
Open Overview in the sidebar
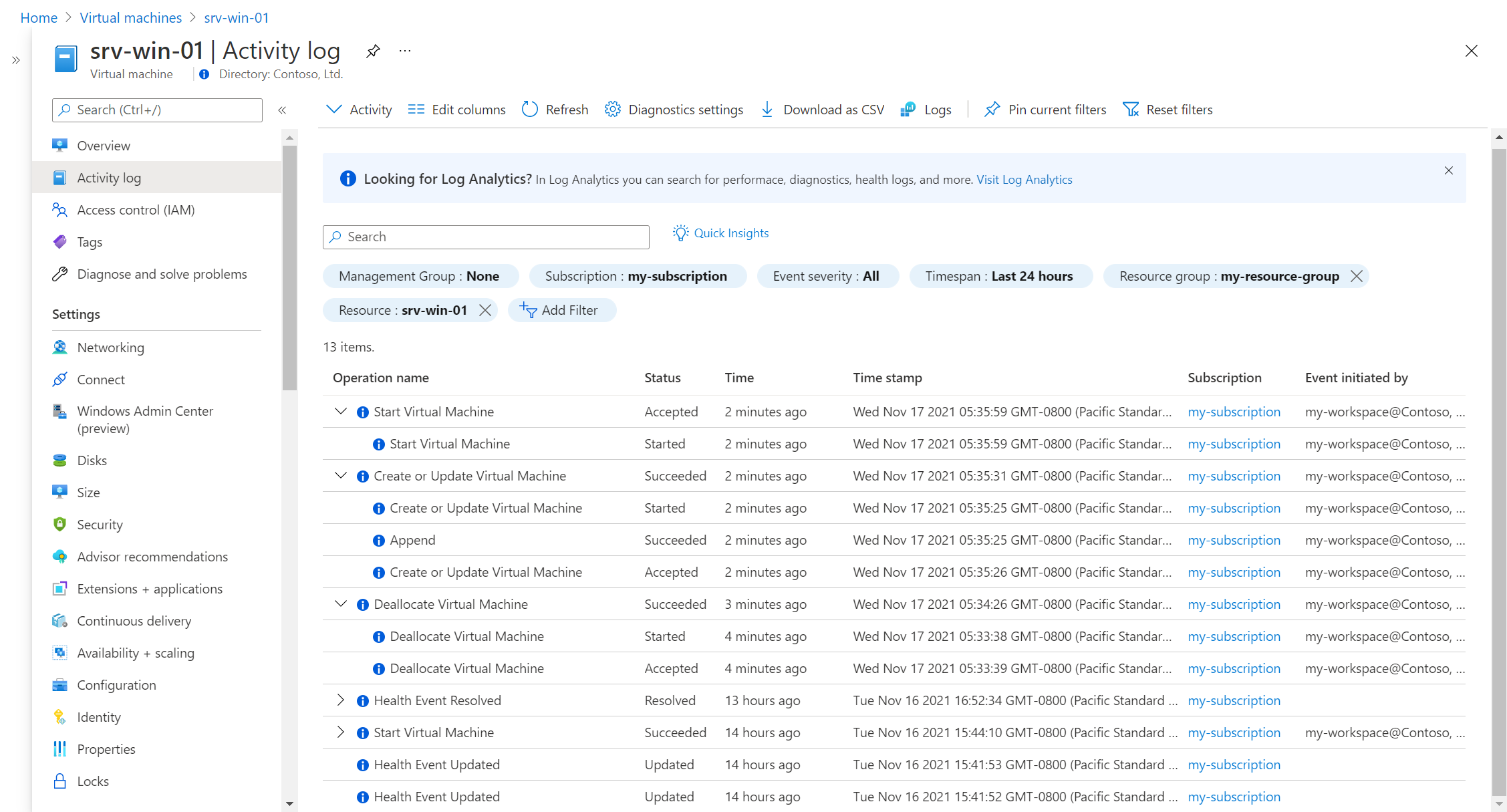click(x=157, y=146)
